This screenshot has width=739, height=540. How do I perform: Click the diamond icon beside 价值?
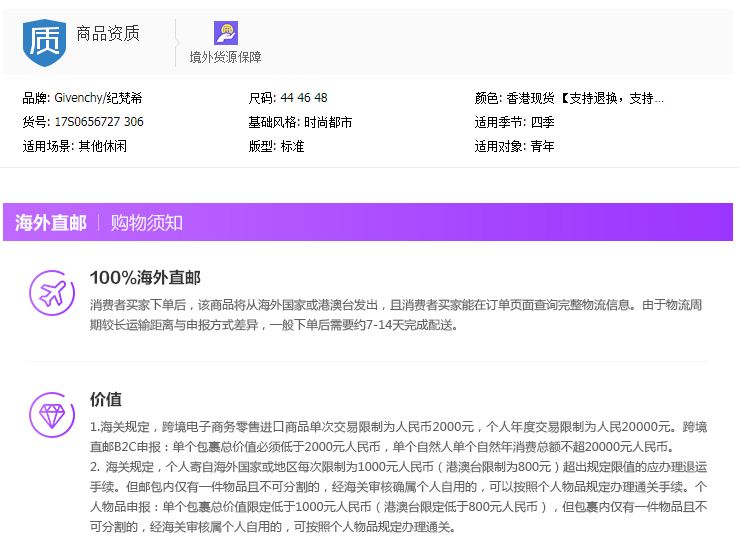click(x=49, y=414)
